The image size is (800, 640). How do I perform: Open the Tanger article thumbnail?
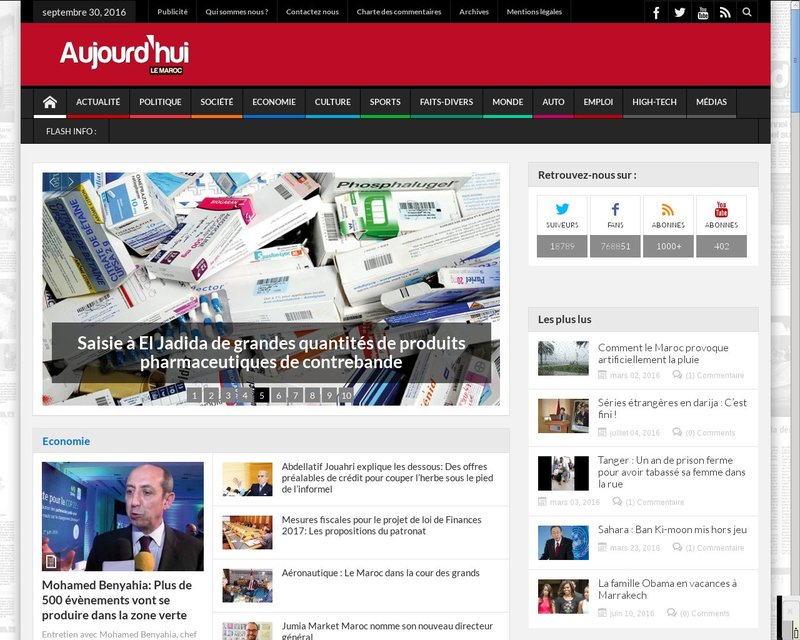coord(563,474)
